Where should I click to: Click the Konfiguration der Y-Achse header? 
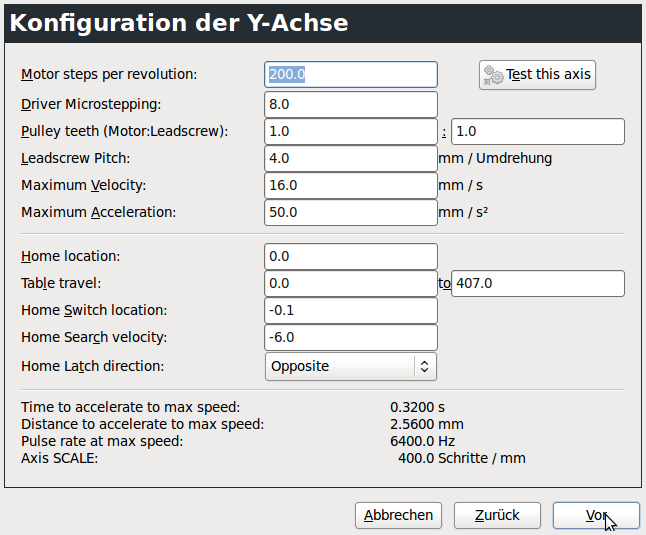click(x=179, y=24)
